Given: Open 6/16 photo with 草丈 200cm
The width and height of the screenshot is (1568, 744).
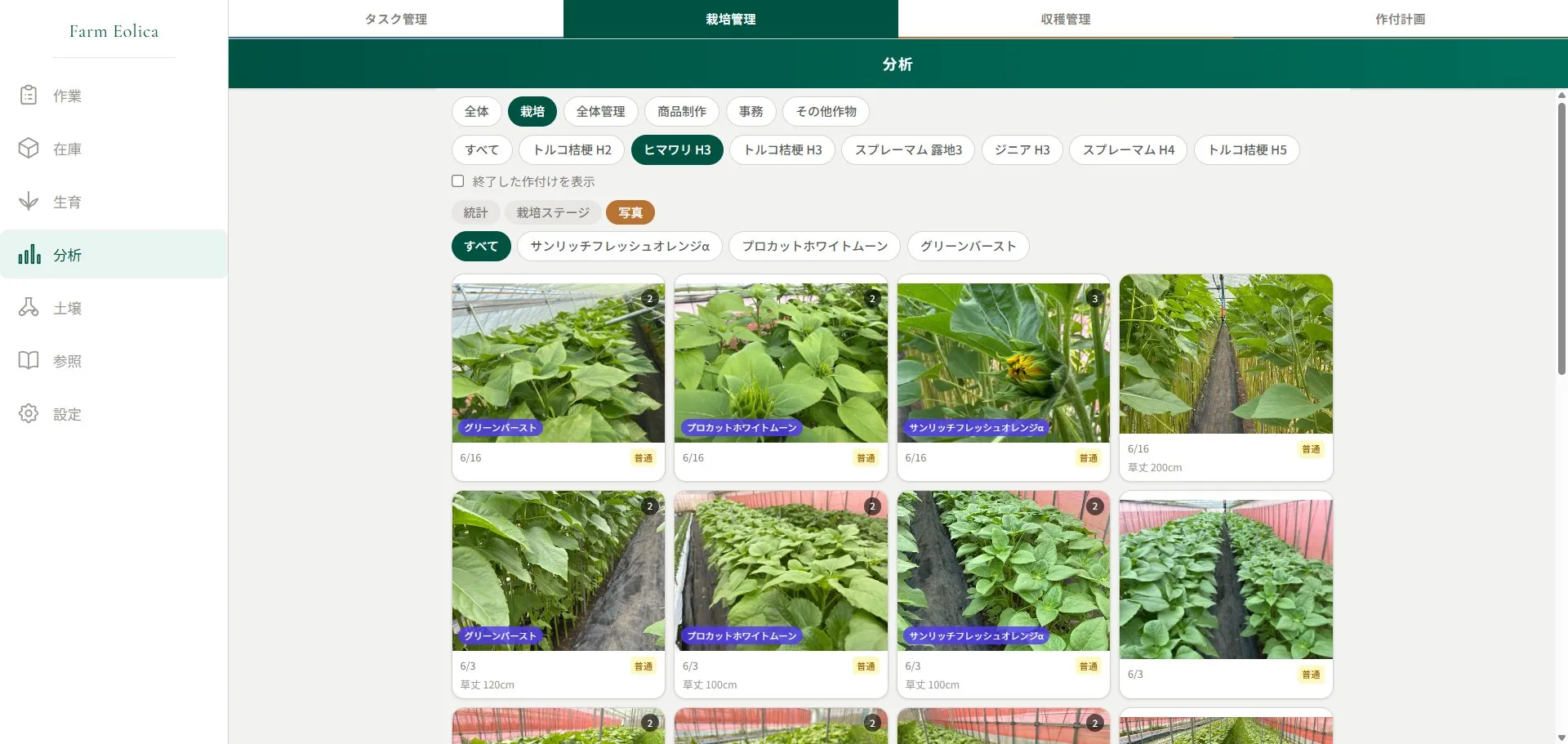Looking at the screenshot, I should 1226,354.
